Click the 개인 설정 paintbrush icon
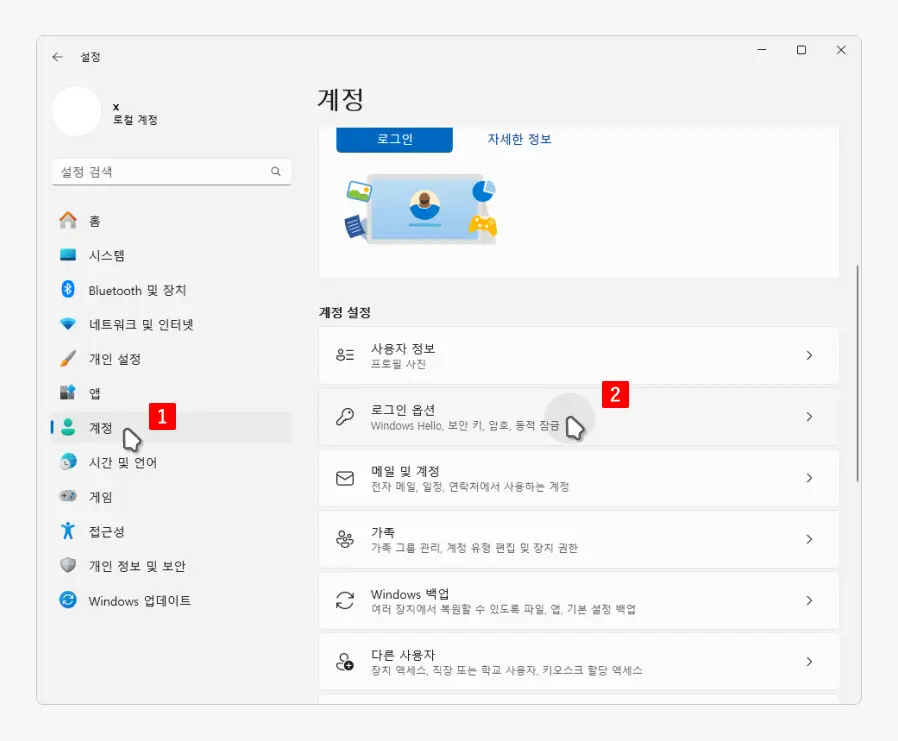Viewport: 898px width, 741px height. (68, 358)
